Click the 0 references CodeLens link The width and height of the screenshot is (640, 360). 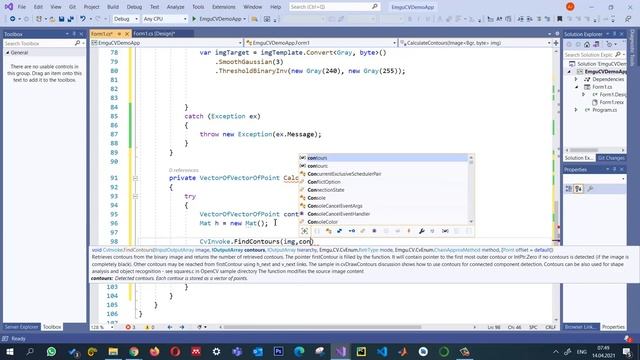[x=184, y=170]
